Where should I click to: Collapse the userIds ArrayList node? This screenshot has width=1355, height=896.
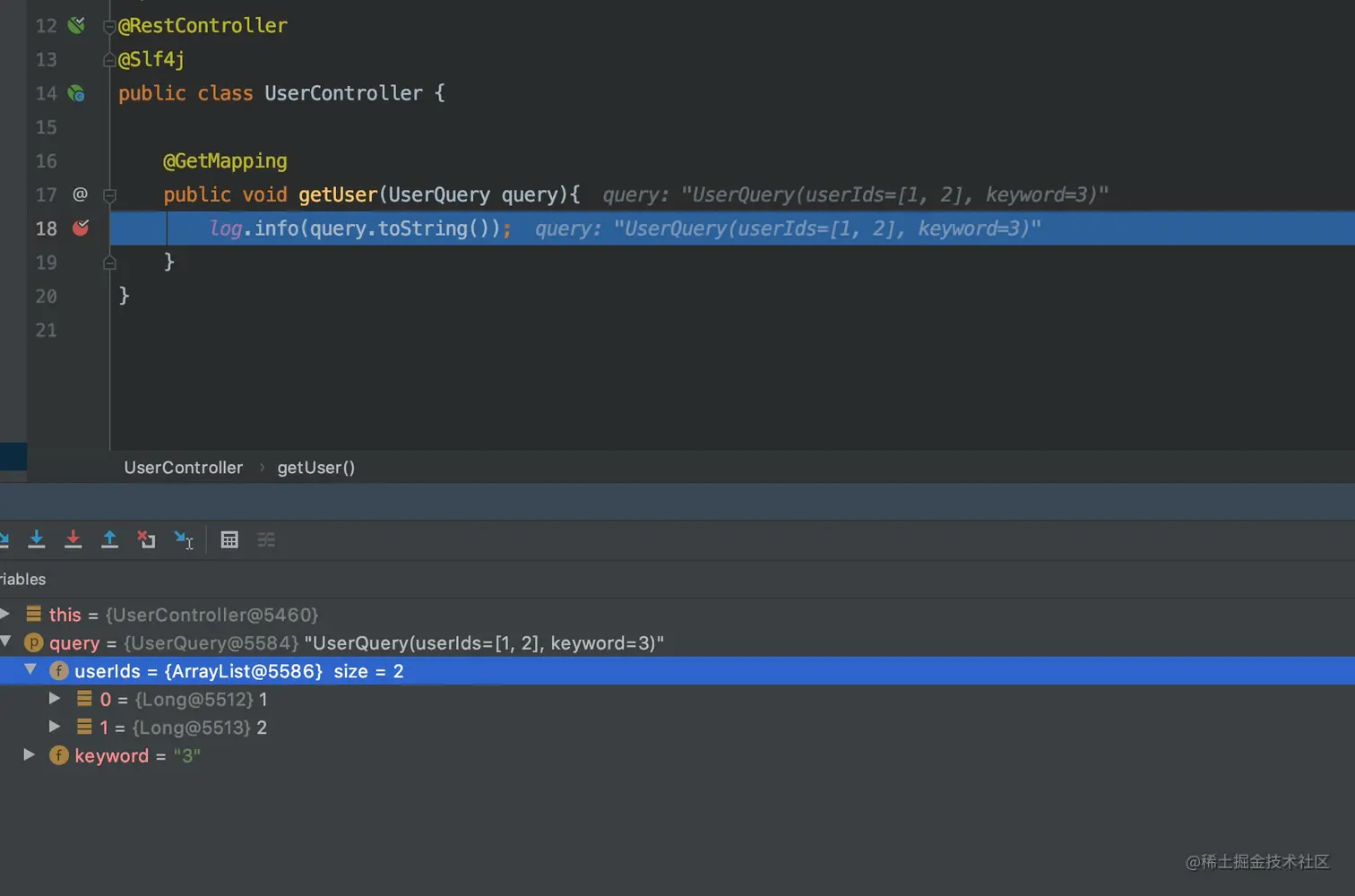pyautogui.click(x=30, y=670)
